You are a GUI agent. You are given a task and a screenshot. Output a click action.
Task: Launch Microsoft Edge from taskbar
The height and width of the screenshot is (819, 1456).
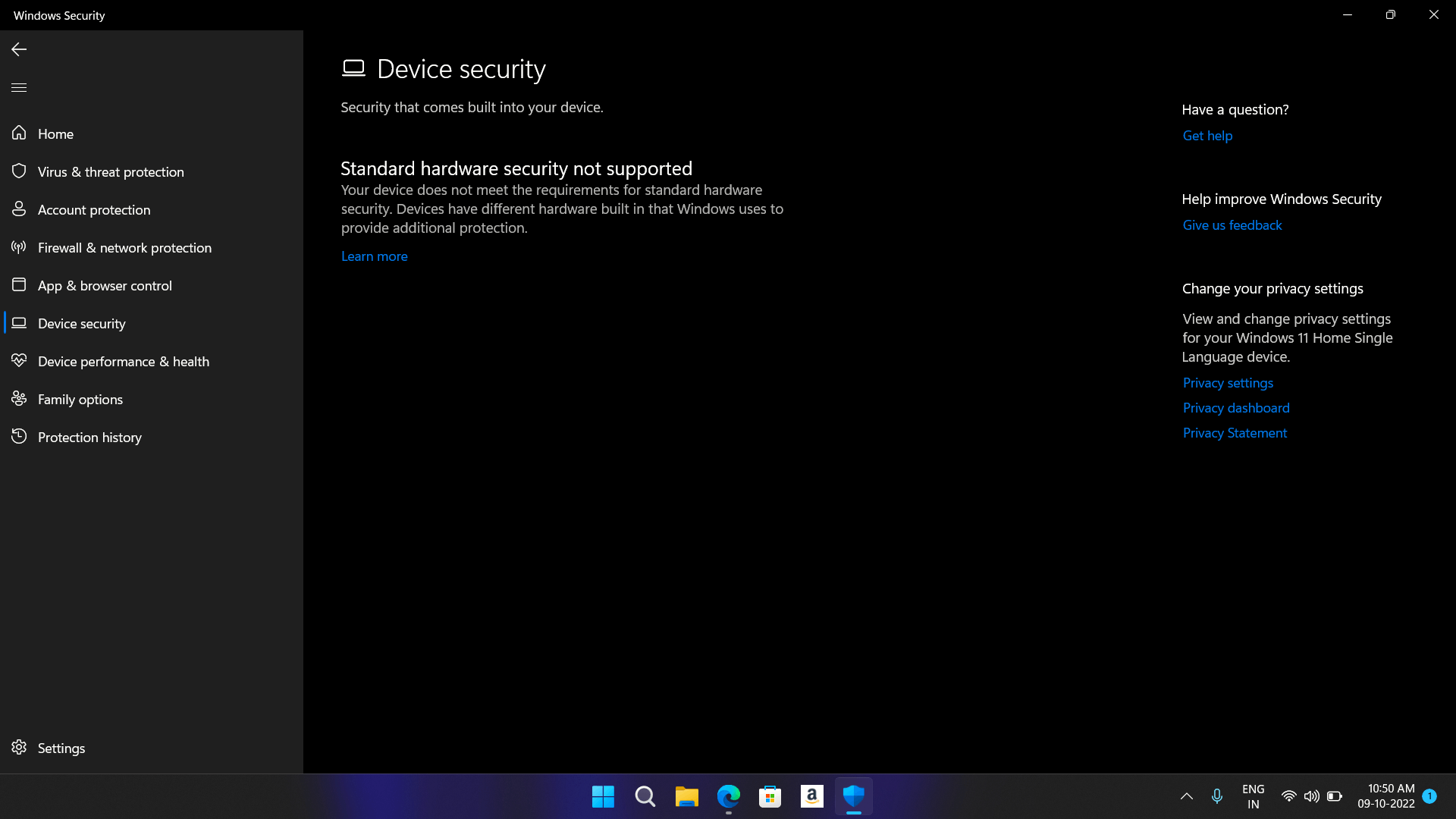pos(728,796)
